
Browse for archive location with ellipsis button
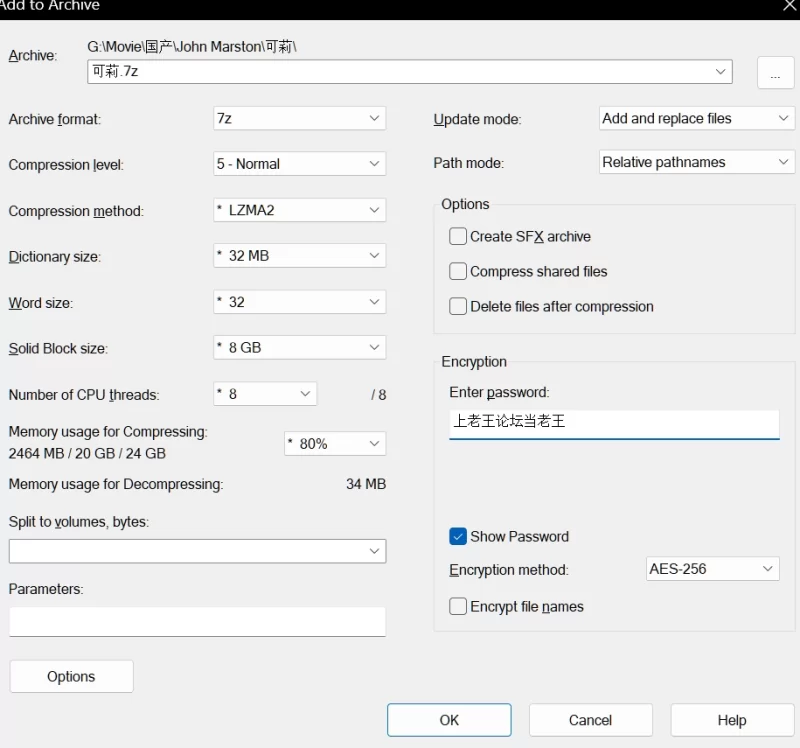776,72
